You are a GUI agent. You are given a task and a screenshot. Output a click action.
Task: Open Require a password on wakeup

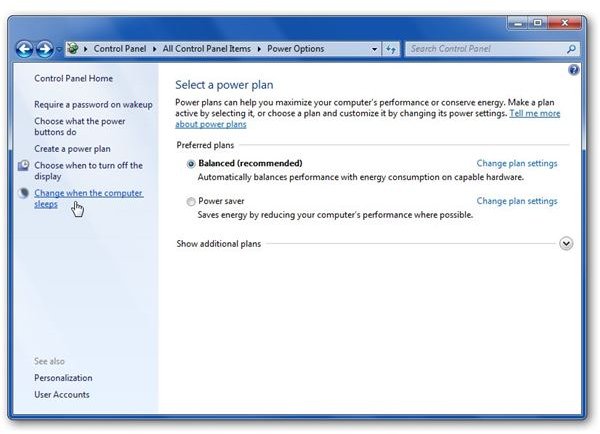93,104
